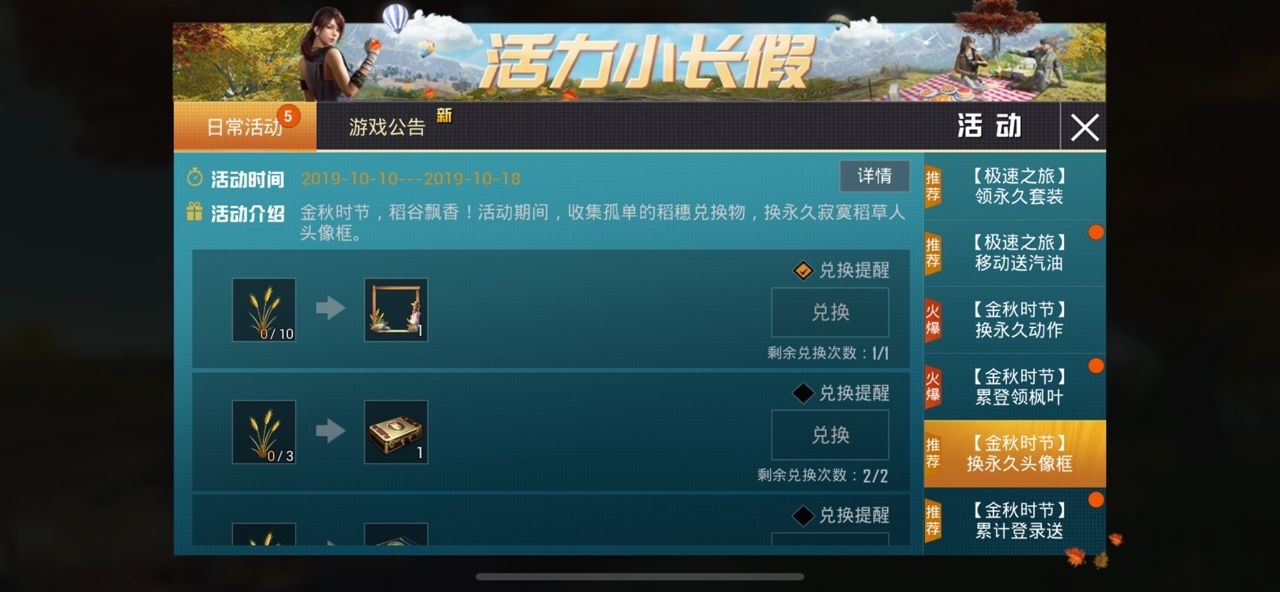Tap the wheat item icon showing 0/10
This screenshot has height=592, width=1280.
point(264,310)
